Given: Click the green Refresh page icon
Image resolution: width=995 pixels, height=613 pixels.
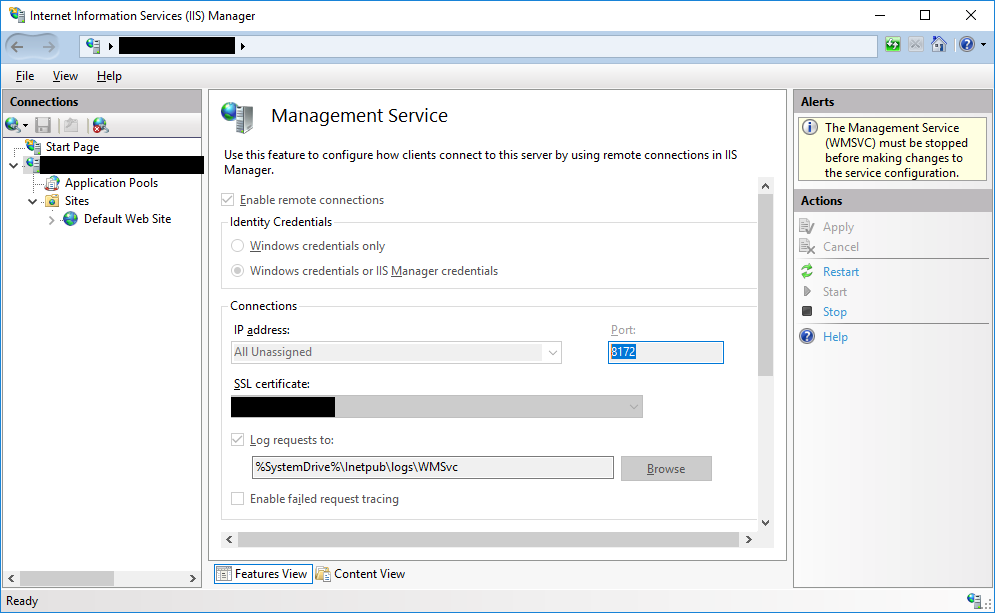Looking at the screenshot, I should 893,44.
